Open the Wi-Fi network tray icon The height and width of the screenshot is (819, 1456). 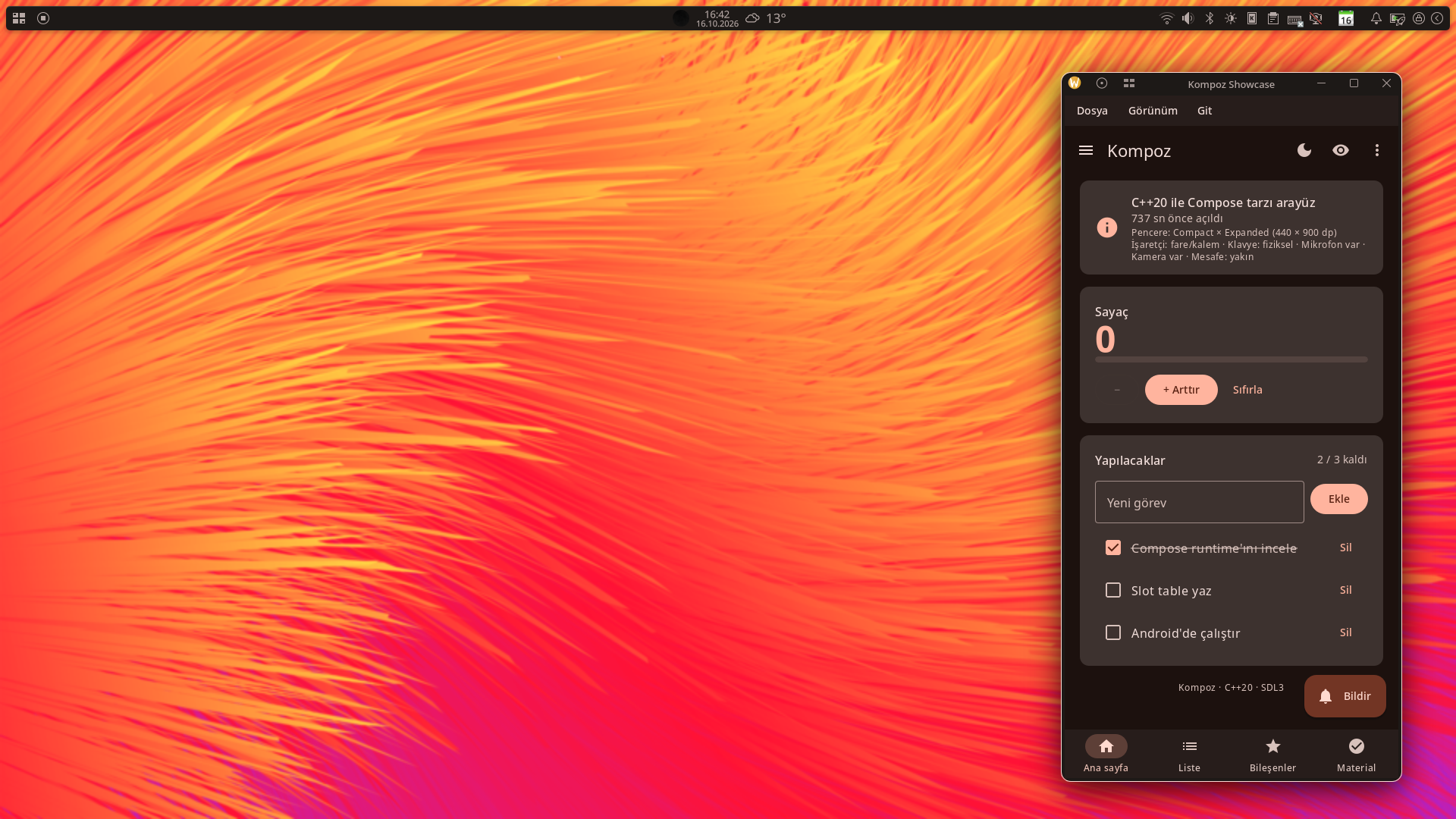pyautogui.click(x=1167, y=18)
